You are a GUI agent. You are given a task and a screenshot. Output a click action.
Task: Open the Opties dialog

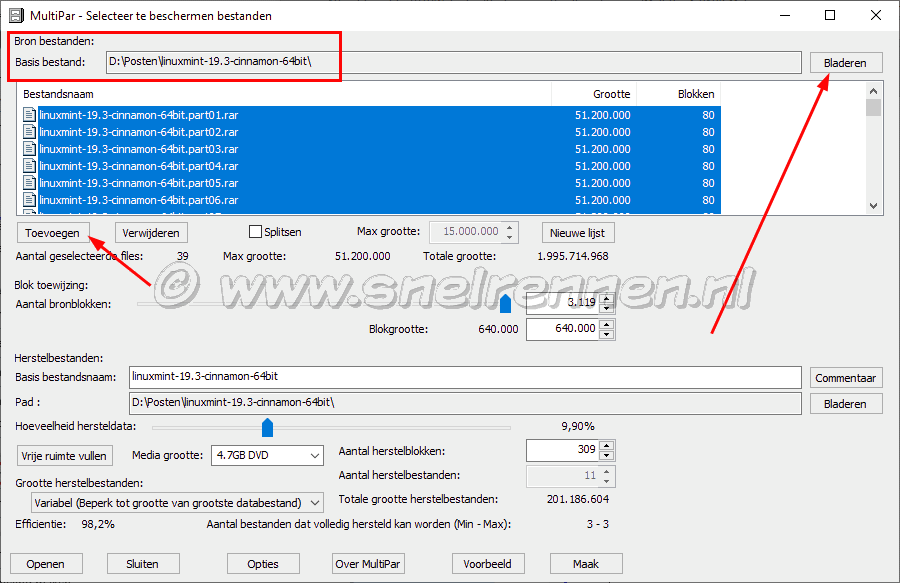coord(263,564)
